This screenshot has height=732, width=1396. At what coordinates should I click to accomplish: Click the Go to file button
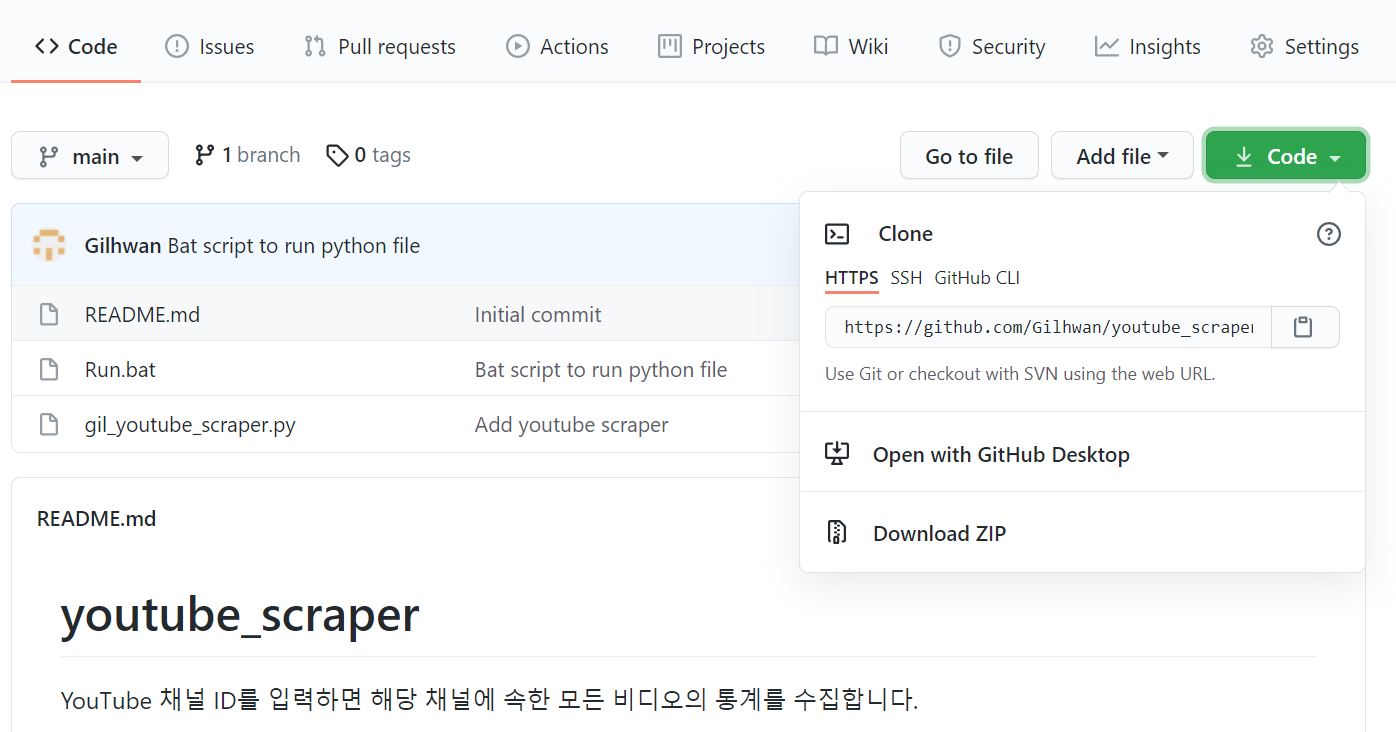(969, 156)
